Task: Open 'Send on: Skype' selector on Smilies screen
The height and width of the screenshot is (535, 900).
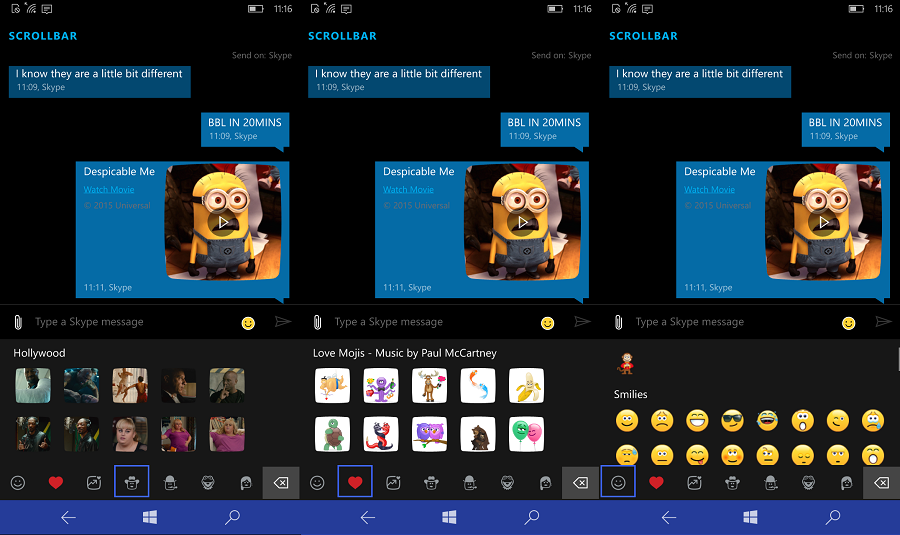Action: 862,55
